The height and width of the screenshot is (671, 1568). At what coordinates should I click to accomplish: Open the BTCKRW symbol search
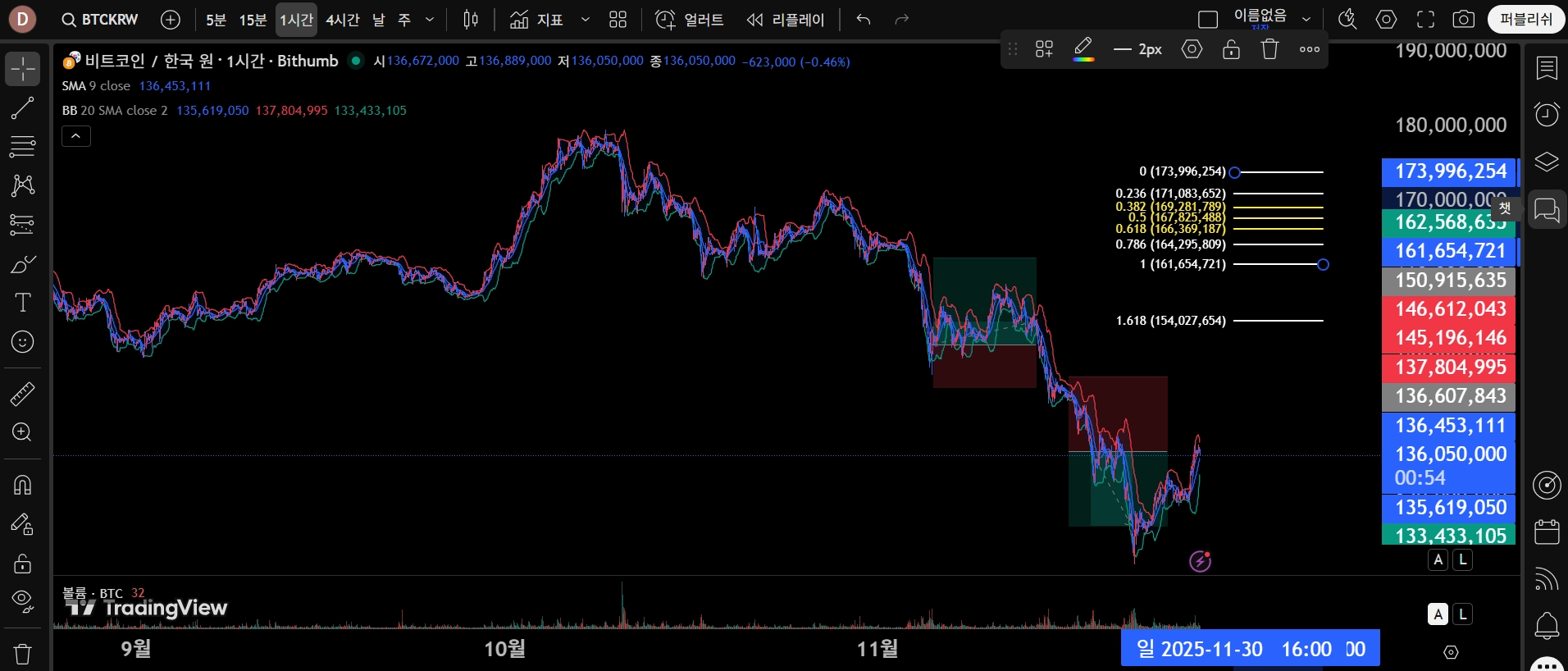(100, 20)
